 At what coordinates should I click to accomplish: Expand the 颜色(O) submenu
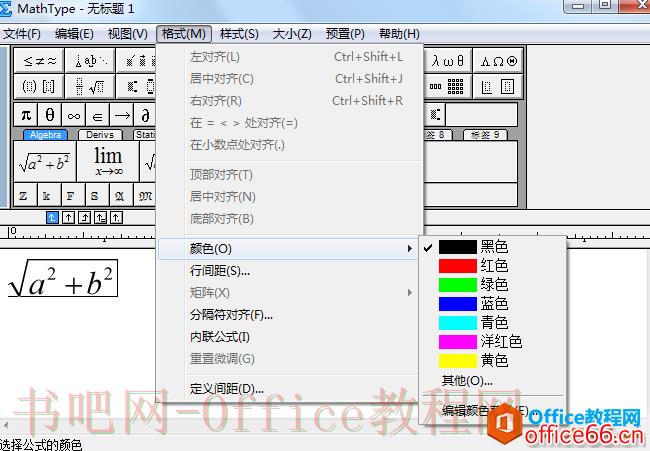click(288, 249)
